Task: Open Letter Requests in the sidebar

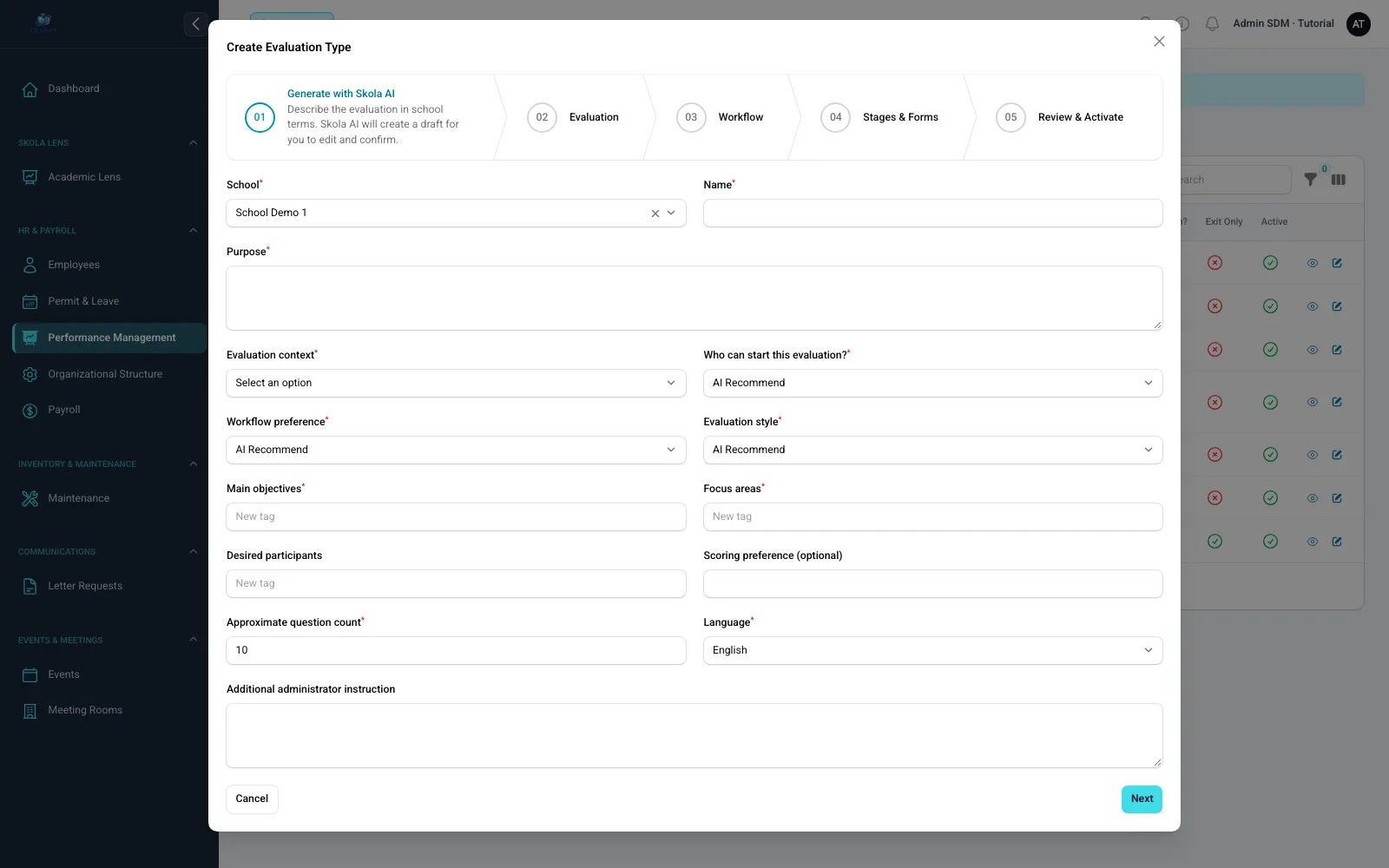Action: tap(109, 586)
